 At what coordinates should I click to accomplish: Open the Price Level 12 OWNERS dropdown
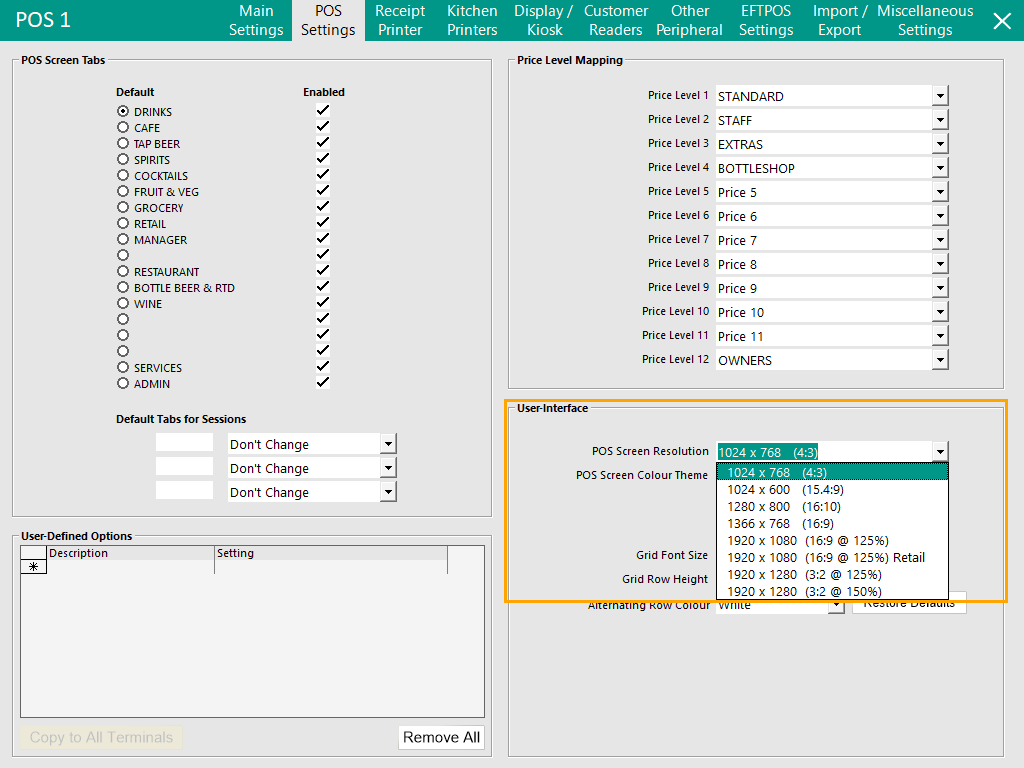coord(939,360)
